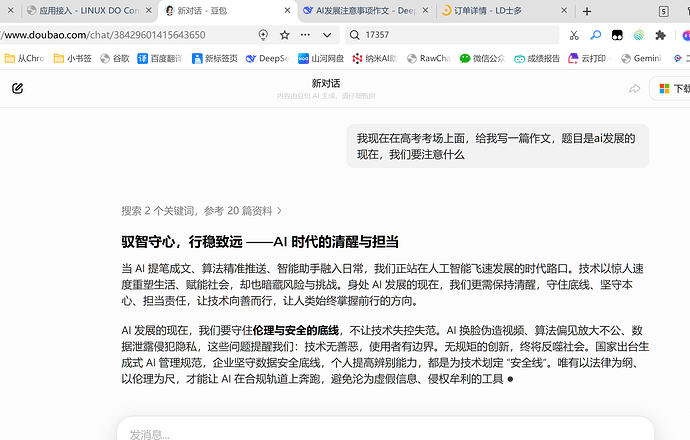Close the 订单详情 - LD士多 tab
690x440 pixels.
(x=564, y=10)
